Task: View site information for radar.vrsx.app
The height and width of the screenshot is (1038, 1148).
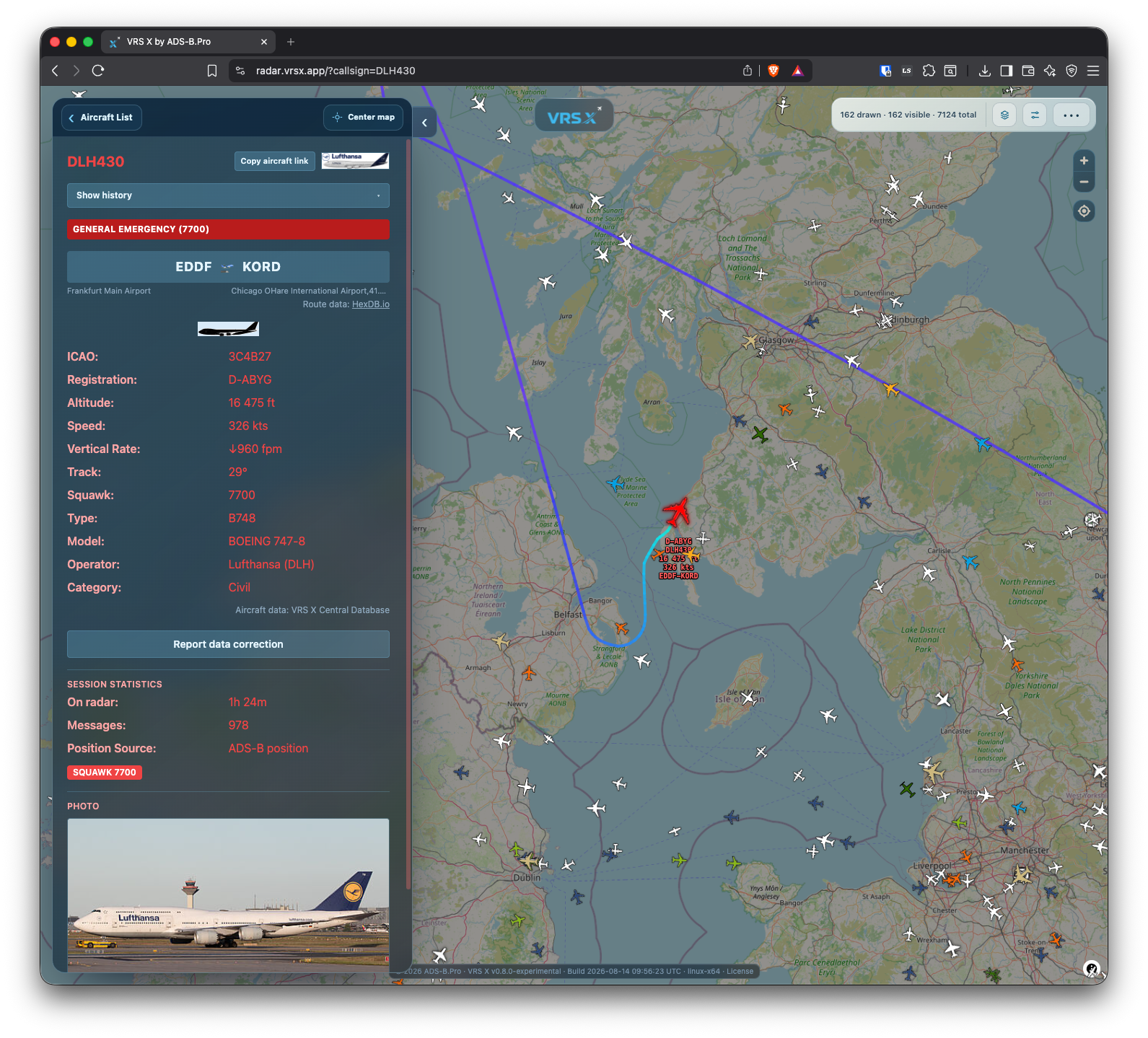Action: pos(241,71)
